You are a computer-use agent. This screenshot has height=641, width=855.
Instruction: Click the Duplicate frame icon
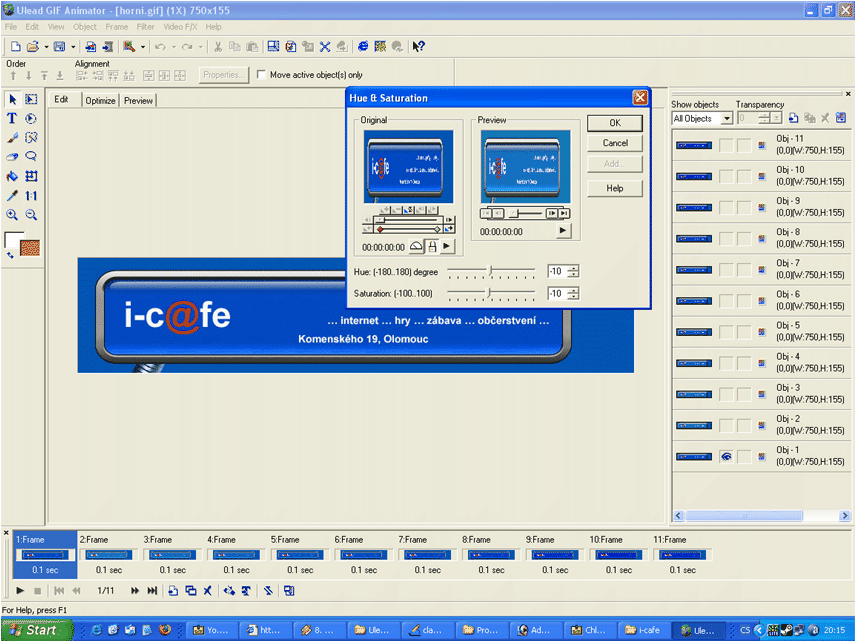190,590
